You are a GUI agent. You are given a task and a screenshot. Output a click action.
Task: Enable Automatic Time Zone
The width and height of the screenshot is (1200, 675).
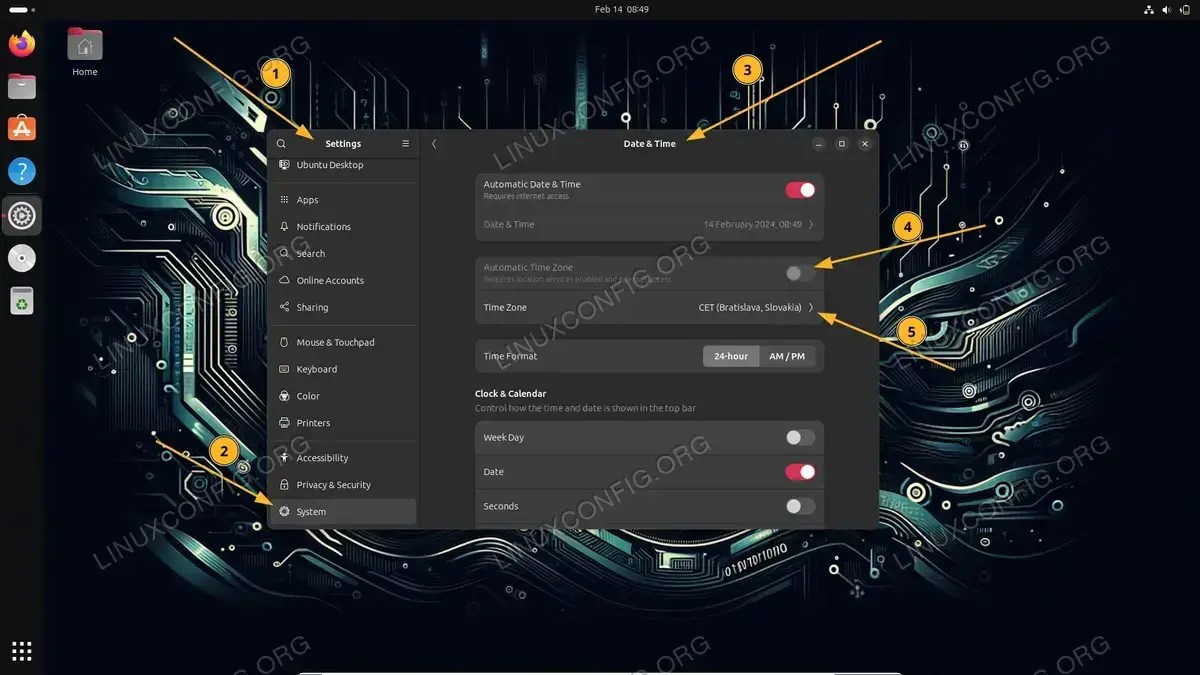798,272
